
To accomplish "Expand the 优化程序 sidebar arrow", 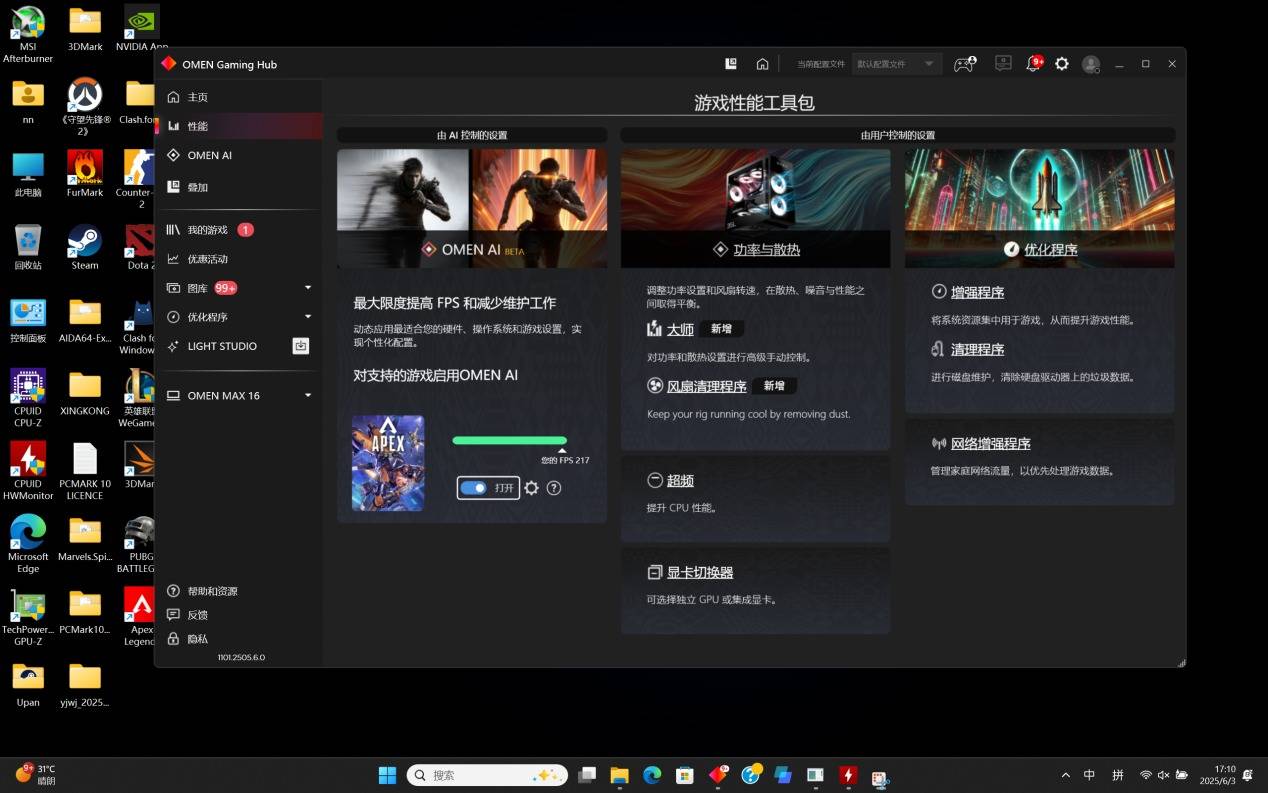I will (308, 317).
